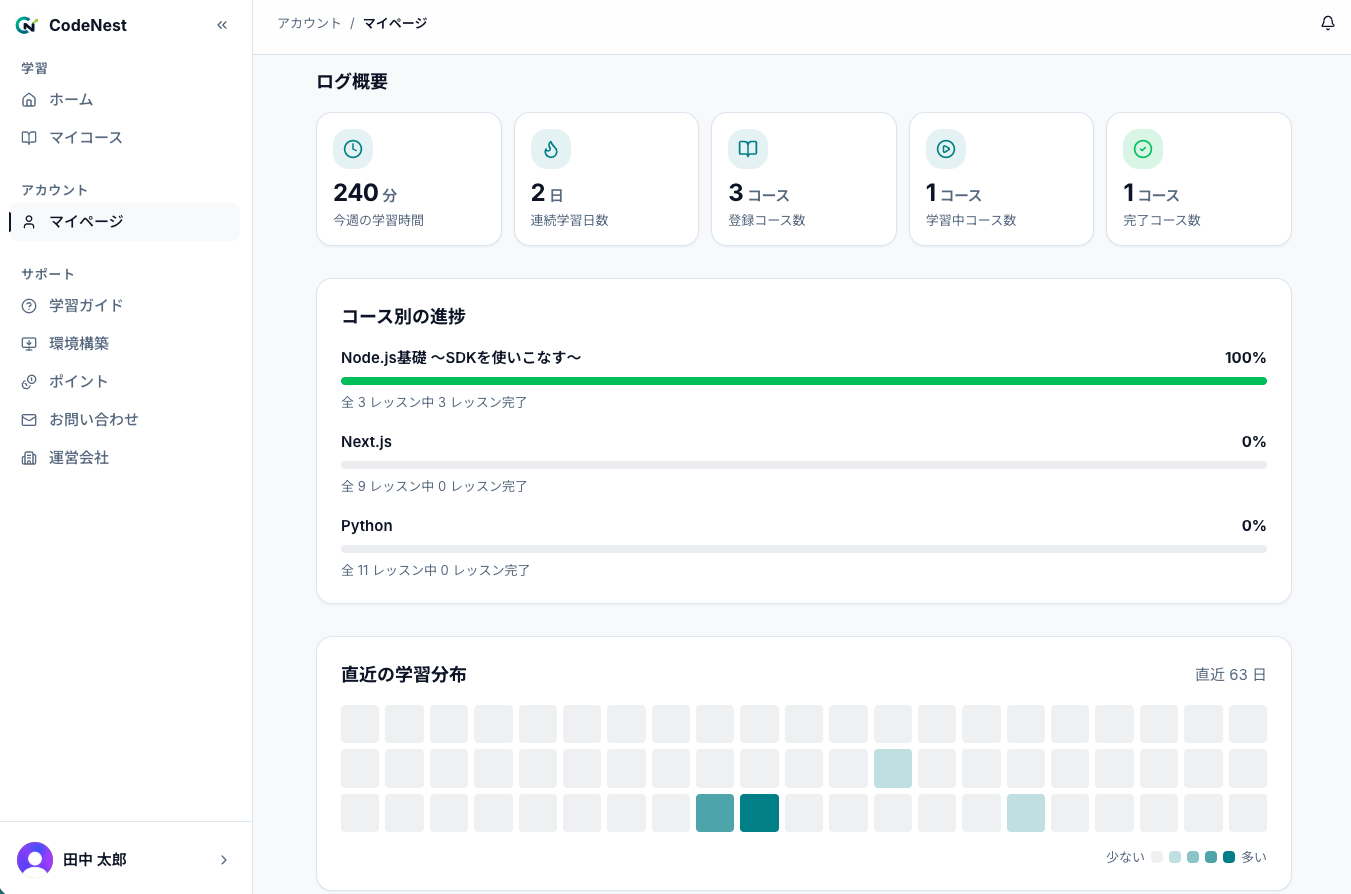Click the play icon on 学習中コース数 card
This screenshot has height=894, width=1351.
(x=946, y=149)
